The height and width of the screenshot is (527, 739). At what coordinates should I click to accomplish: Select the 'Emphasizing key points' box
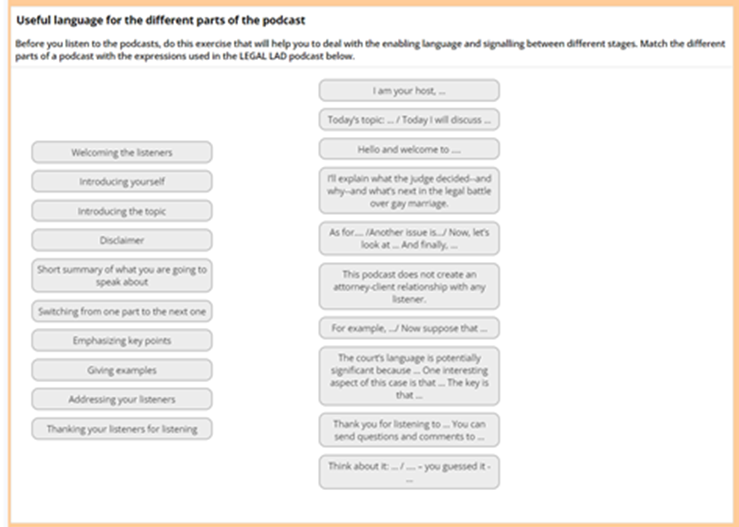(122, 340)
